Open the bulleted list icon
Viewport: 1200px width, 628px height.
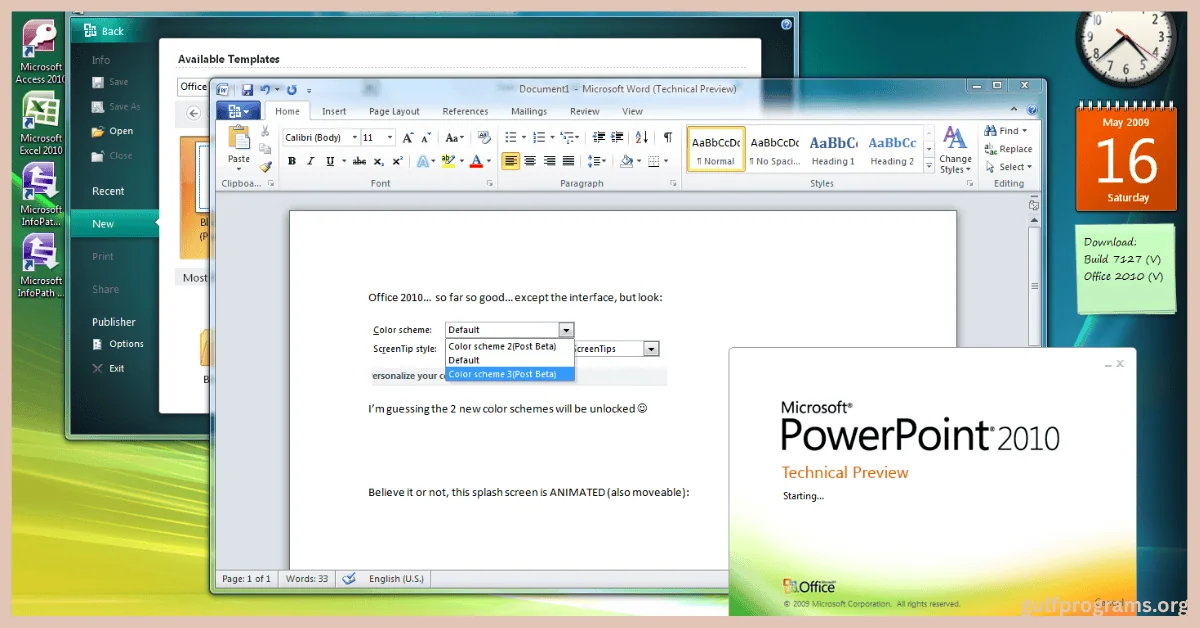[x=510, y=137]
